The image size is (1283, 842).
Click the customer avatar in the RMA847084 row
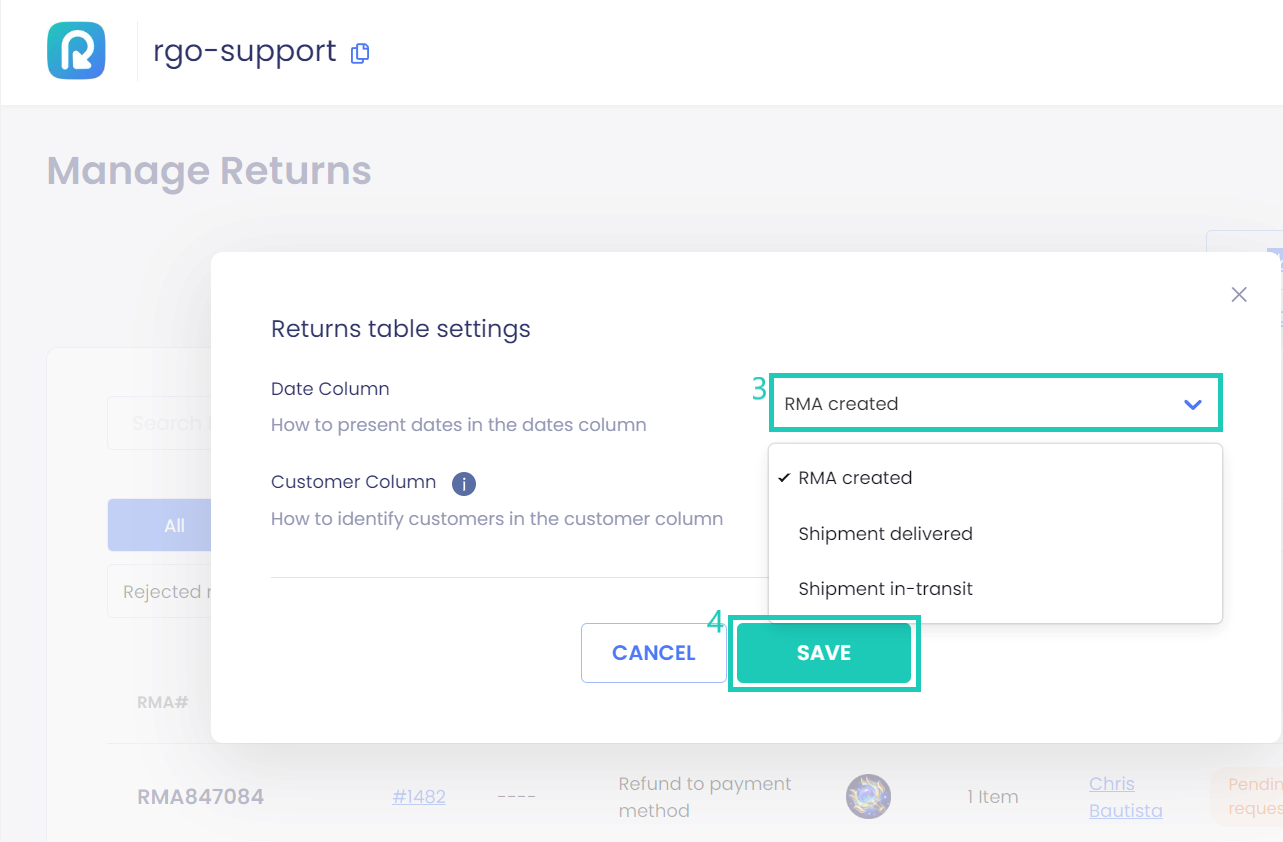pyautogui.click(x=868, y=796)
